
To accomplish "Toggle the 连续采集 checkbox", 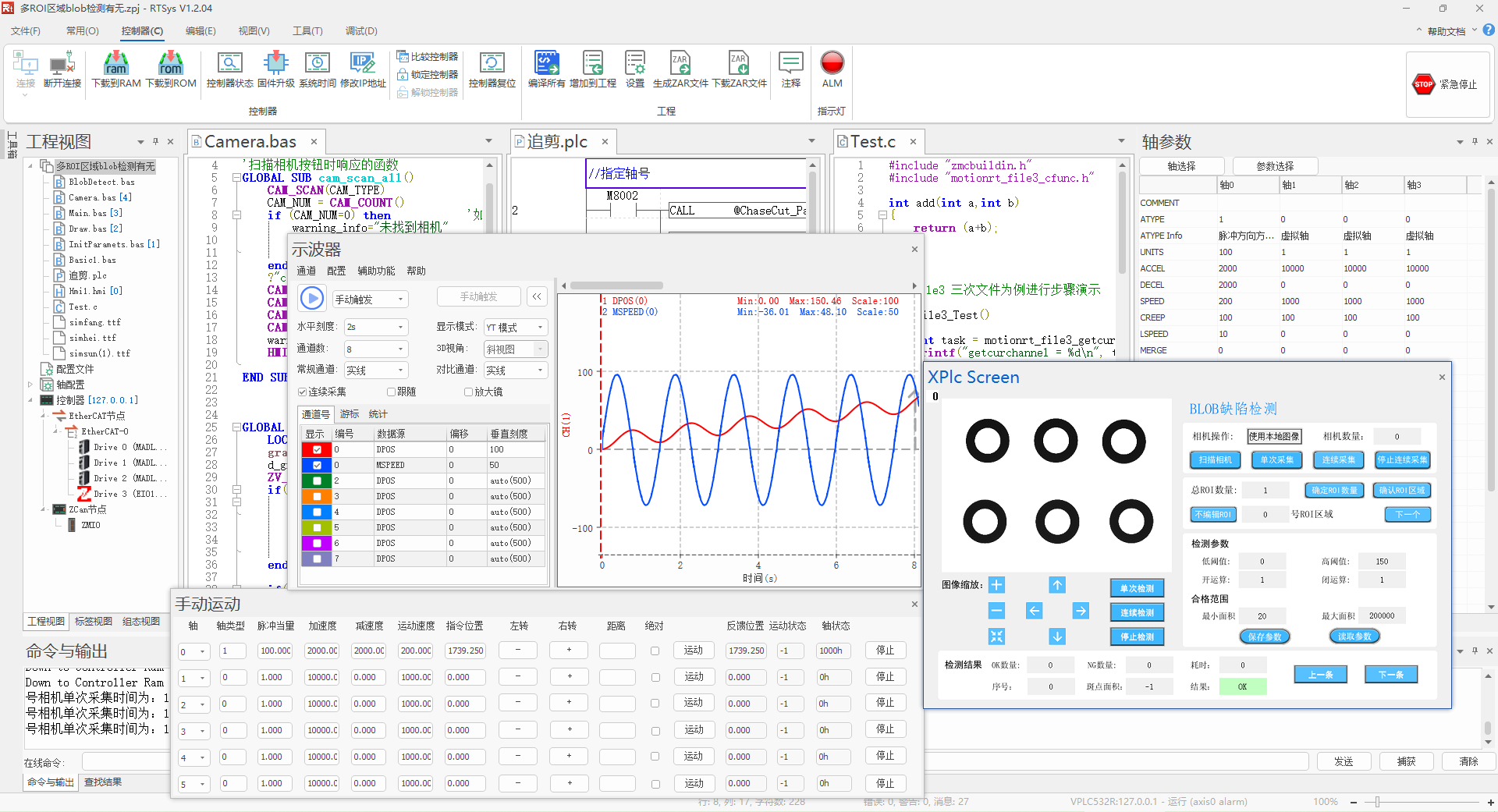I will coord(303,392).
